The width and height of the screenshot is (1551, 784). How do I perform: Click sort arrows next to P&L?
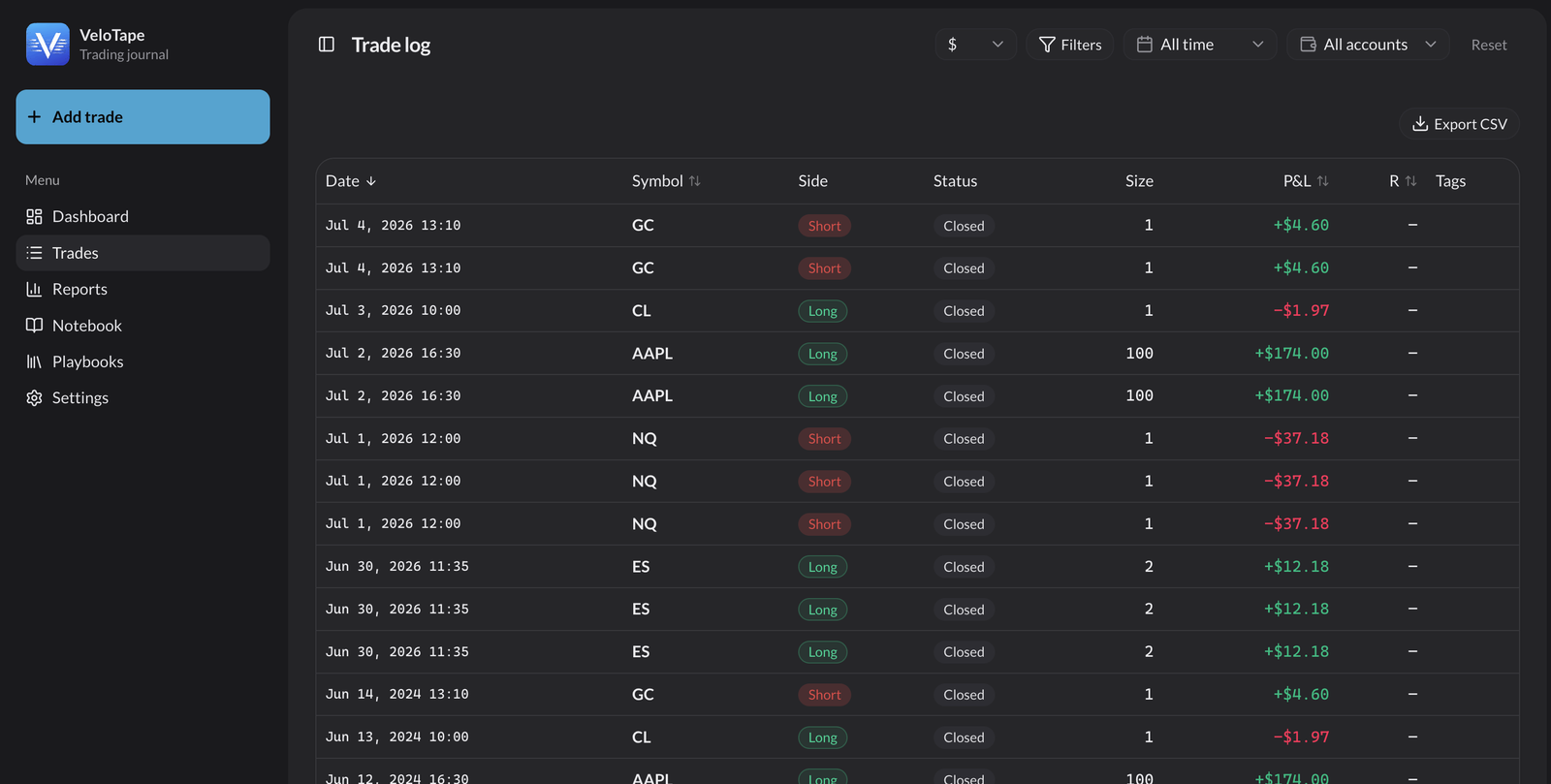coord(1322,181)
